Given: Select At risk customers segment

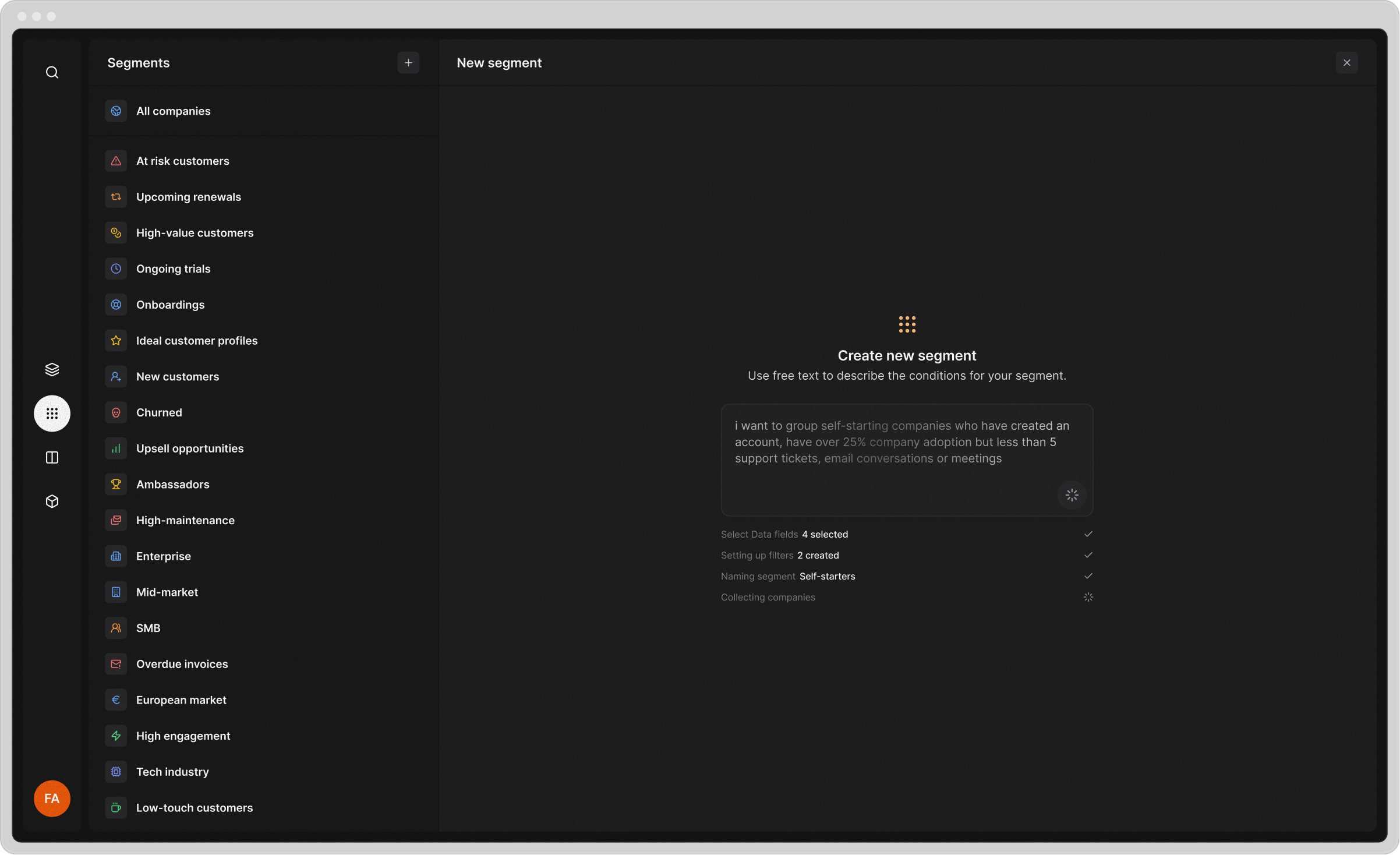Looking at the screenshot, I should coord(182,161).
